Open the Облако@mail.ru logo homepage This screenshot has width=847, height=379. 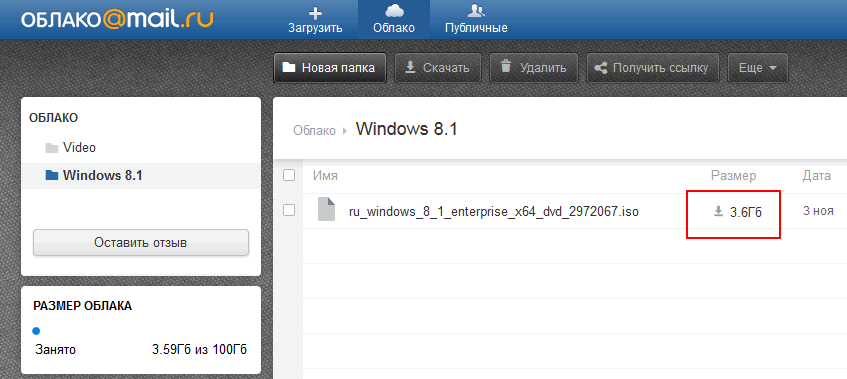[x=117, y=18]
